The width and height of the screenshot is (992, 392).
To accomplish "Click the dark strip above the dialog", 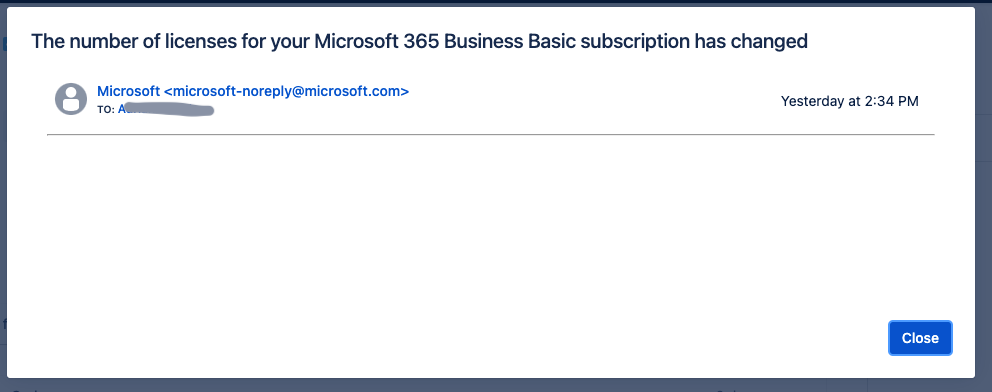I will 490,3.
